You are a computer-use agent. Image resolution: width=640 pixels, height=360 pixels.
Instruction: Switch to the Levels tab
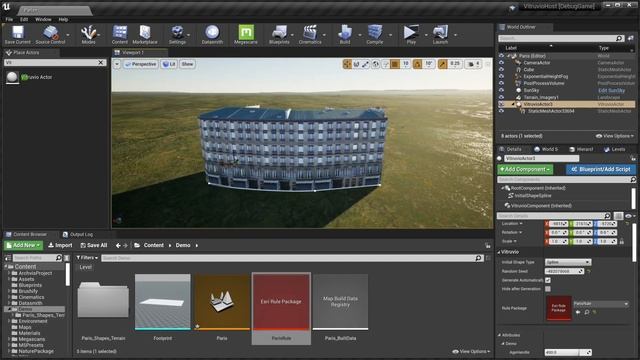tap(615, 149)
